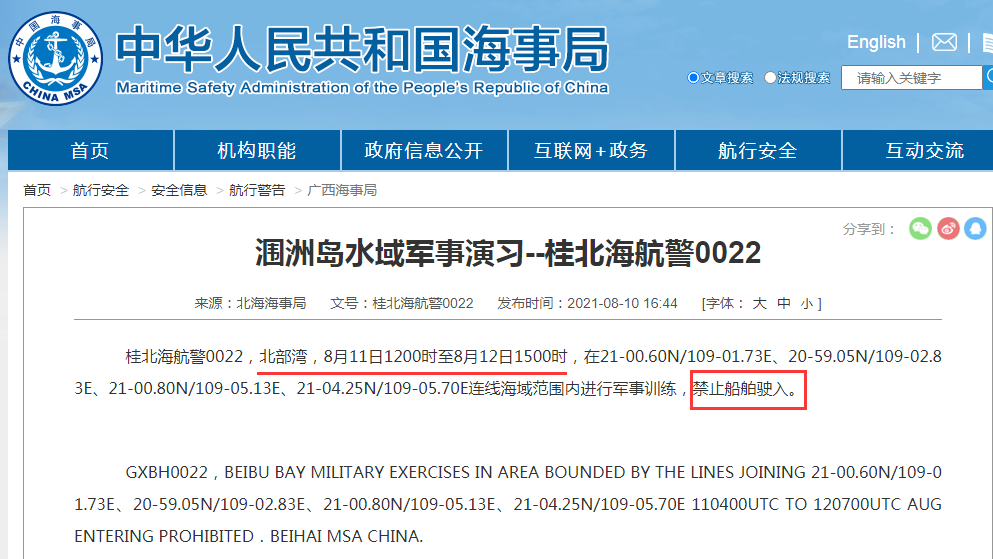Set font size to 中
Screen dimensions: 993x559
click(783, 303)
